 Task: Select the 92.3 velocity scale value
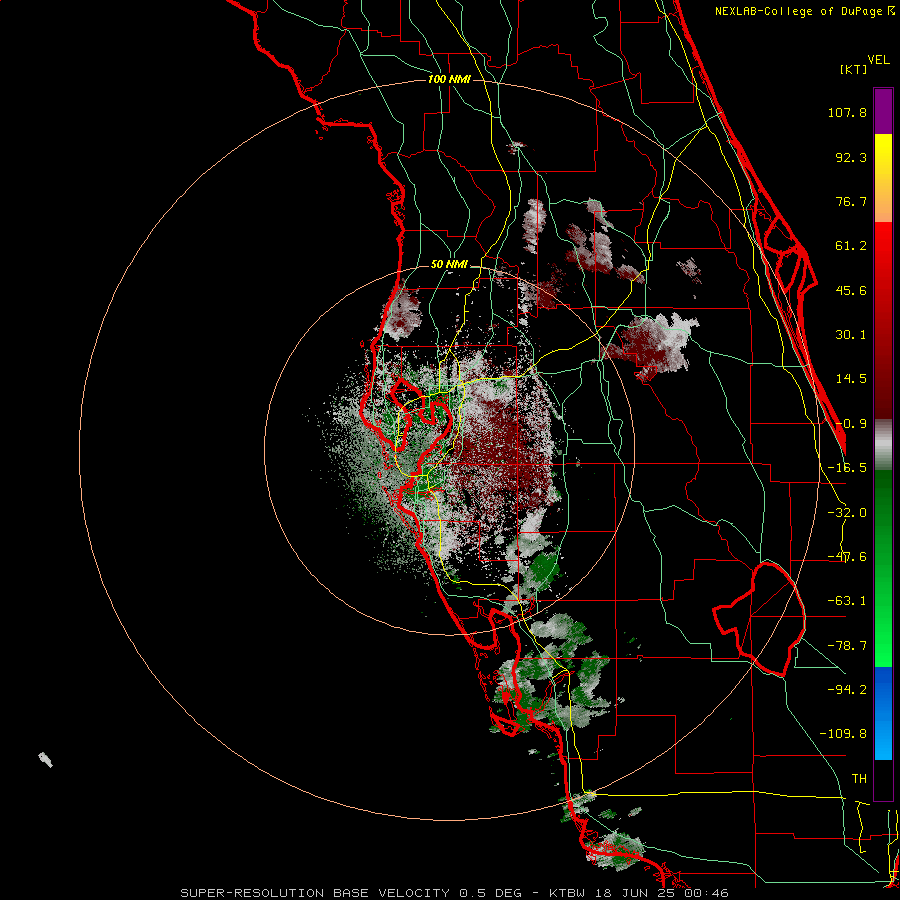click(x=851, y=157)
